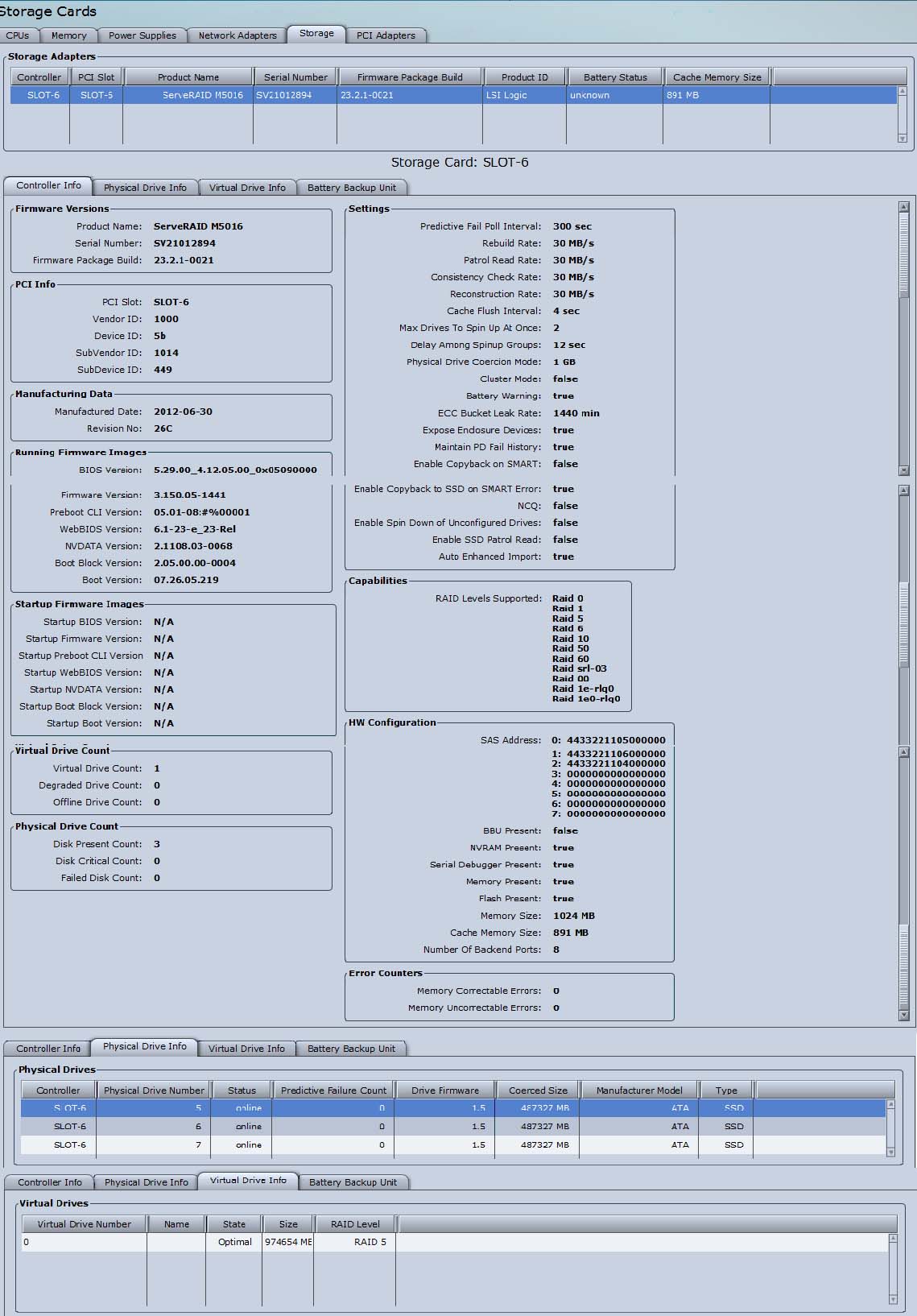This screenshot has width=917, height=1316.
Task: Click State header in Virtual Drives table
Action: [234, 1224]
